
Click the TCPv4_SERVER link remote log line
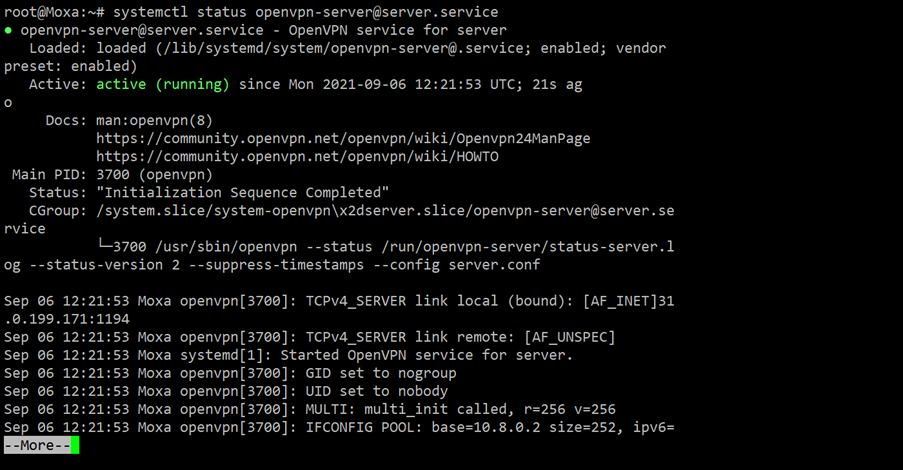[310, 337]
